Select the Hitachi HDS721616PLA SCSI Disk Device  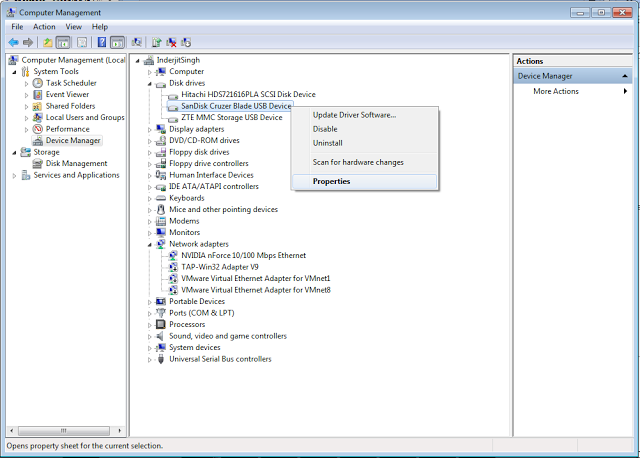pyautogui.click(x=248, y=94)
